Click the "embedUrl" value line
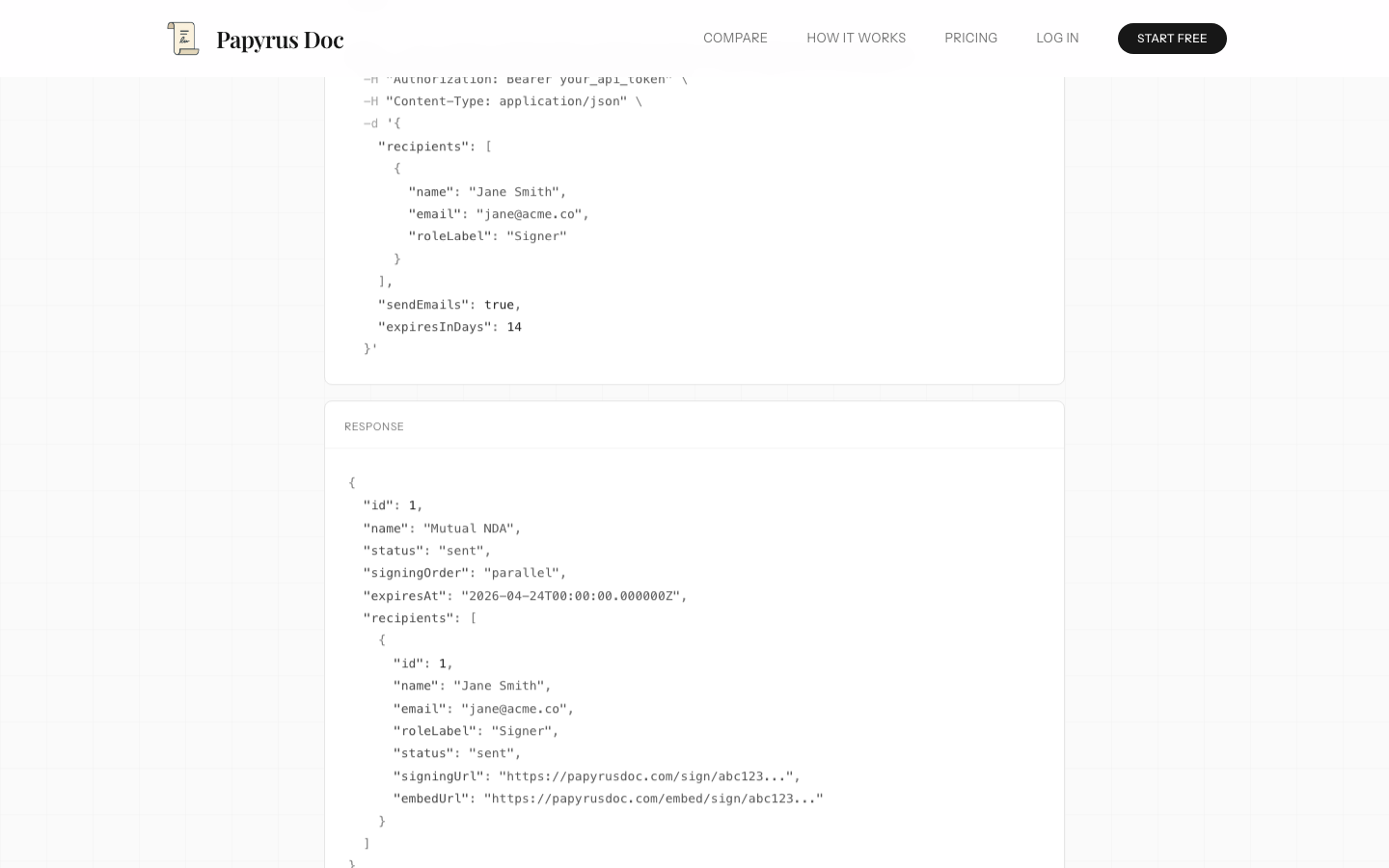 608,799
